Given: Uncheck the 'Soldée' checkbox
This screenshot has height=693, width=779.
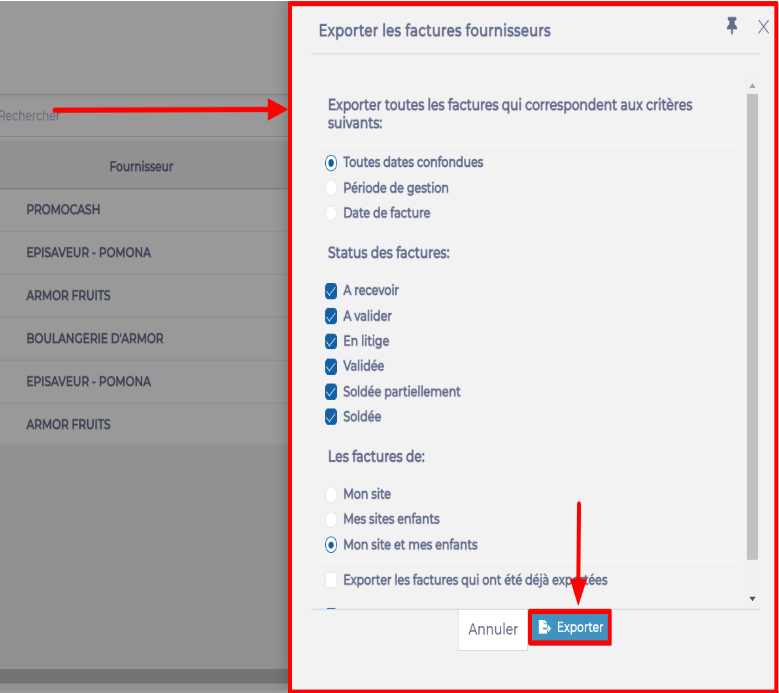Looking at the screenshot, I should pos(331,417).
